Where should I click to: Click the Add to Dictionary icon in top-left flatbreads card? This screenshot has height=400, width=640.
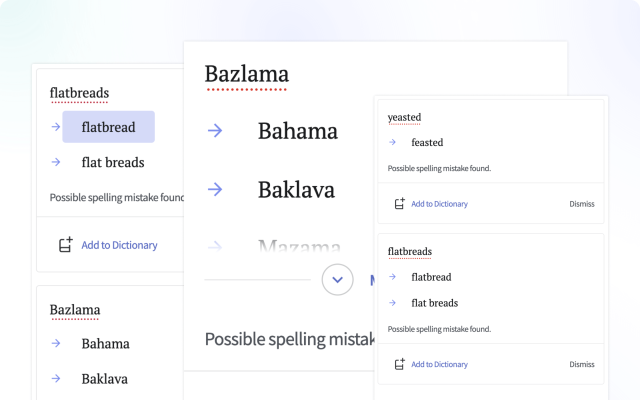(66, 245)
